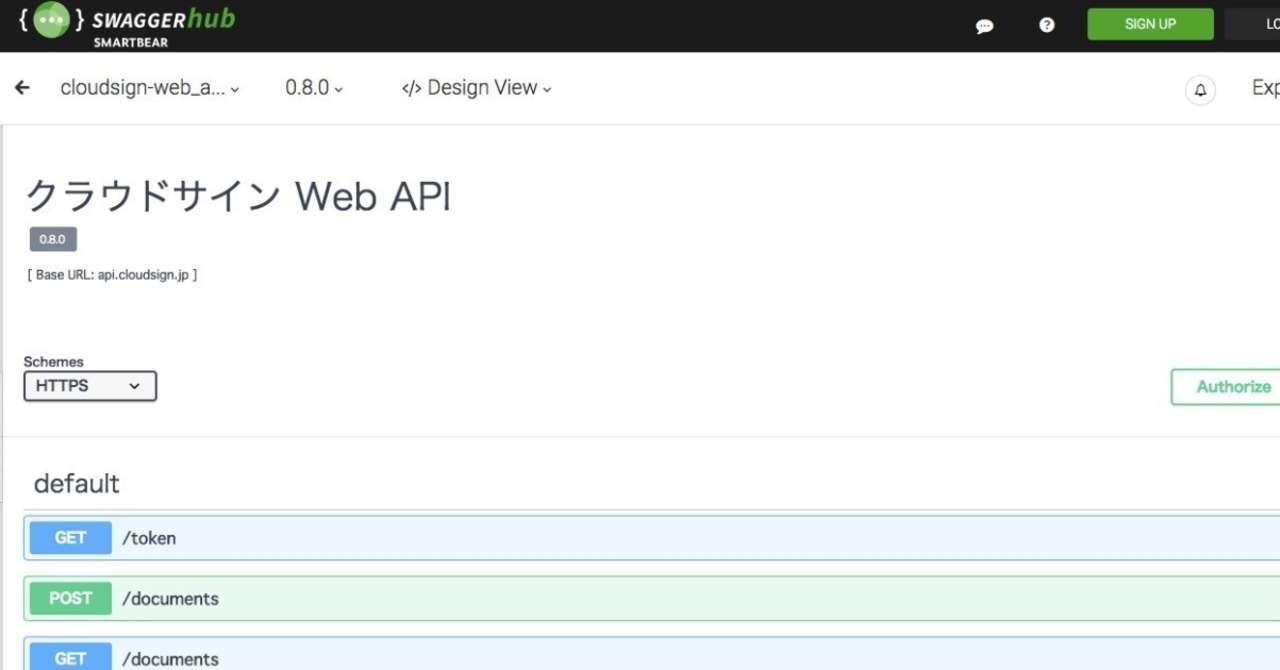
Task: Click the POST badge on /documents
Action: pyautogui.click(x=70, y=598)
